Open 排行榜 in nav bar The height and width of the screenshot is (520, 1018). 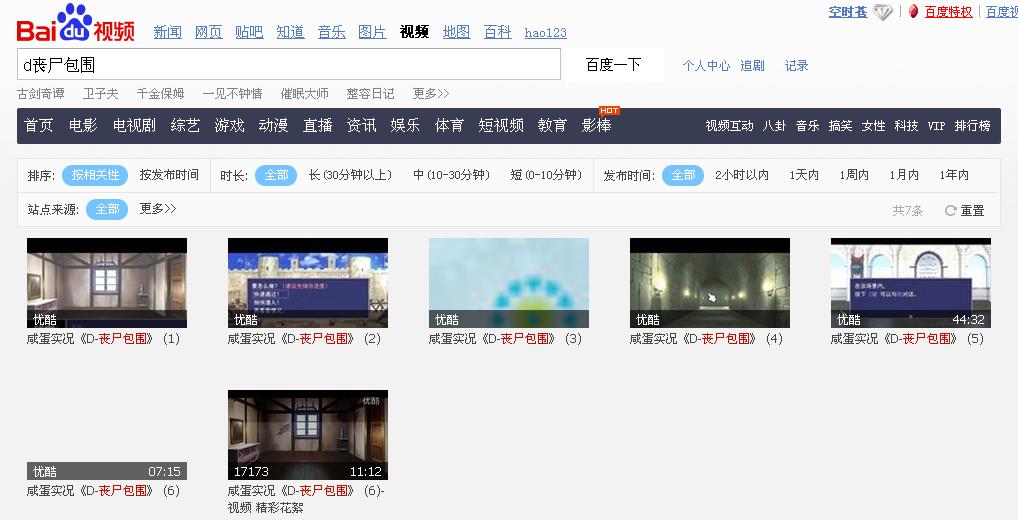click(973, 125)
